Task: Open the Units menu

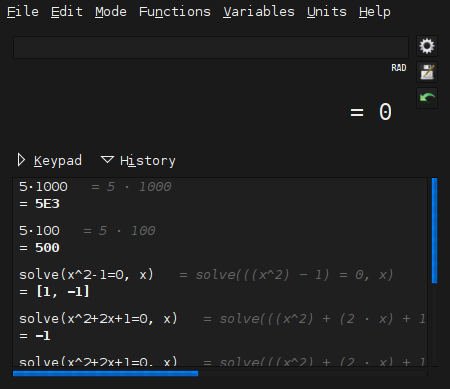Action: pos(327,12)
